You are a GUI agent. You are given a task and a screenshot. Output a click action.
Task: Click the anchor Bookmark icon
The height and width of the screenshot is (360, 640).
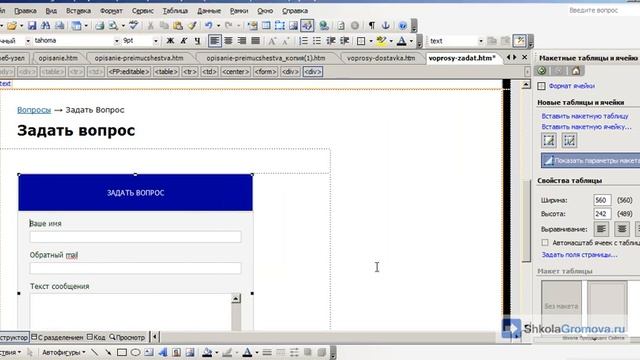385,26
